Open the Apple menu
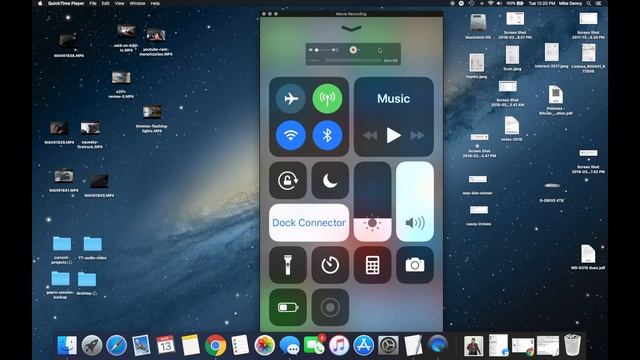The image size is (640, 360). pos(40,3)
